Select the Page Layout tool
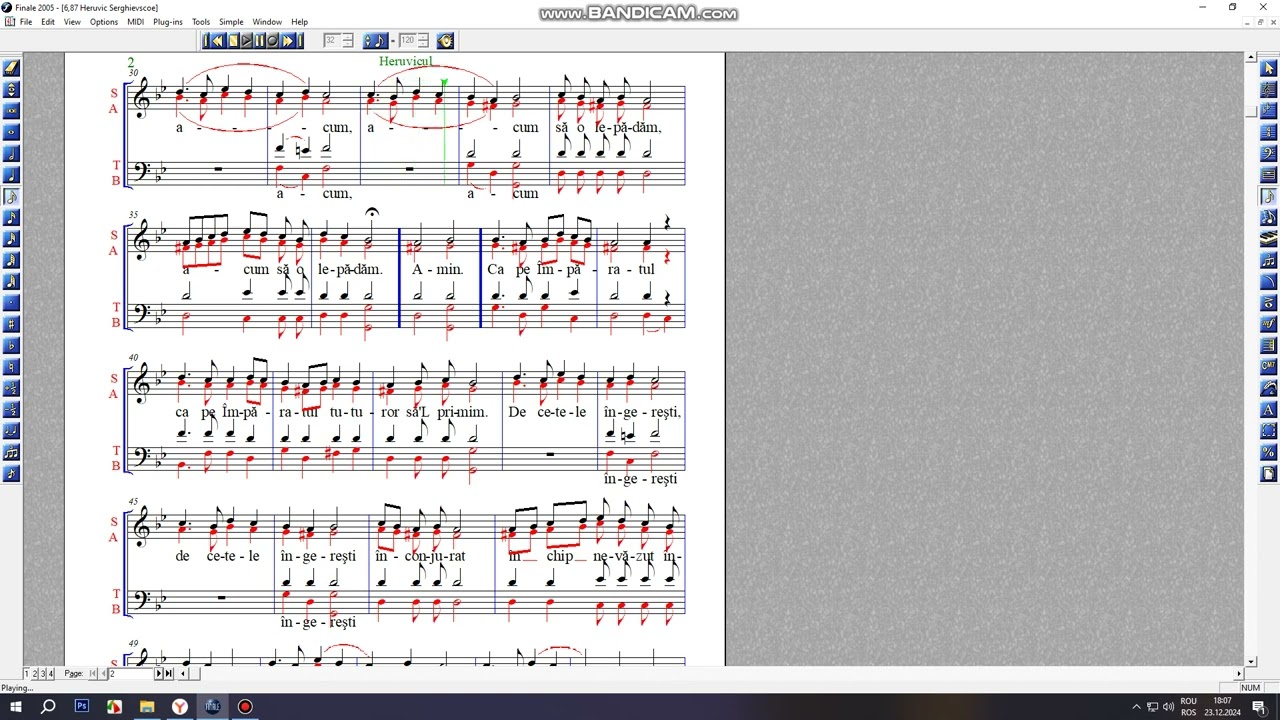This screenshot has width=1280, height=720. click(1268, 474)
